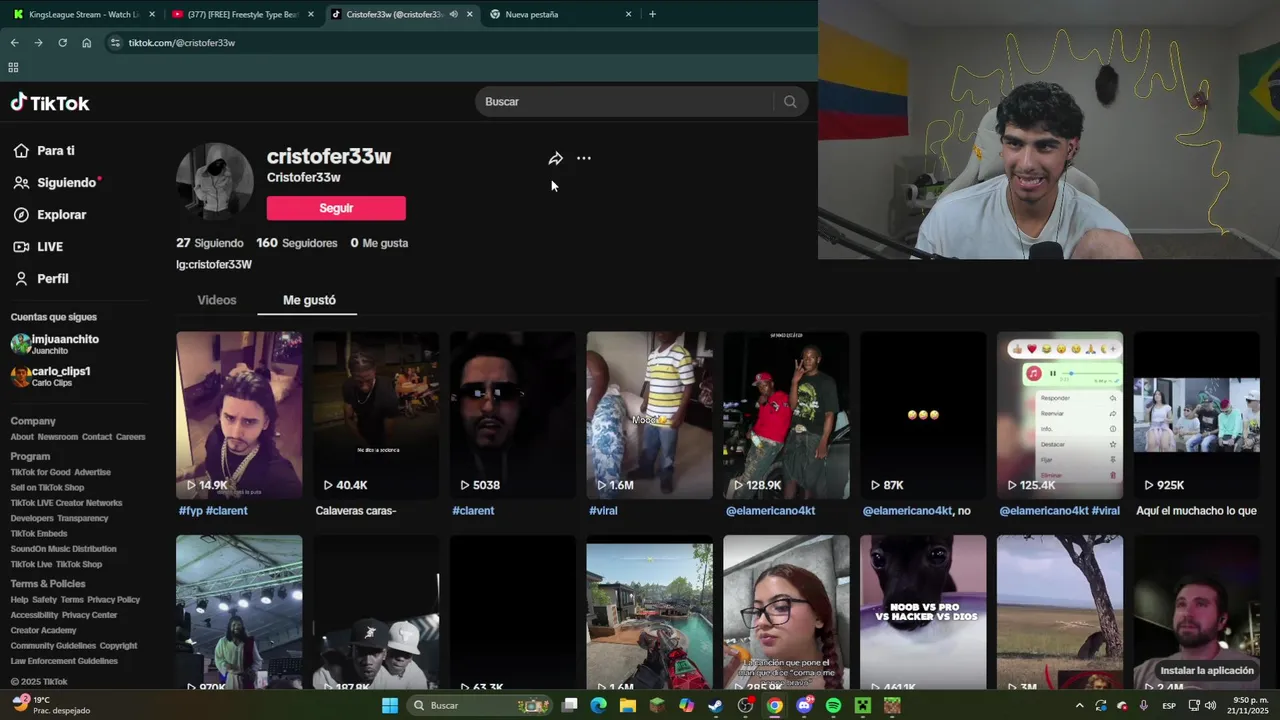Go to the browser home page

[x=87, y=43]
